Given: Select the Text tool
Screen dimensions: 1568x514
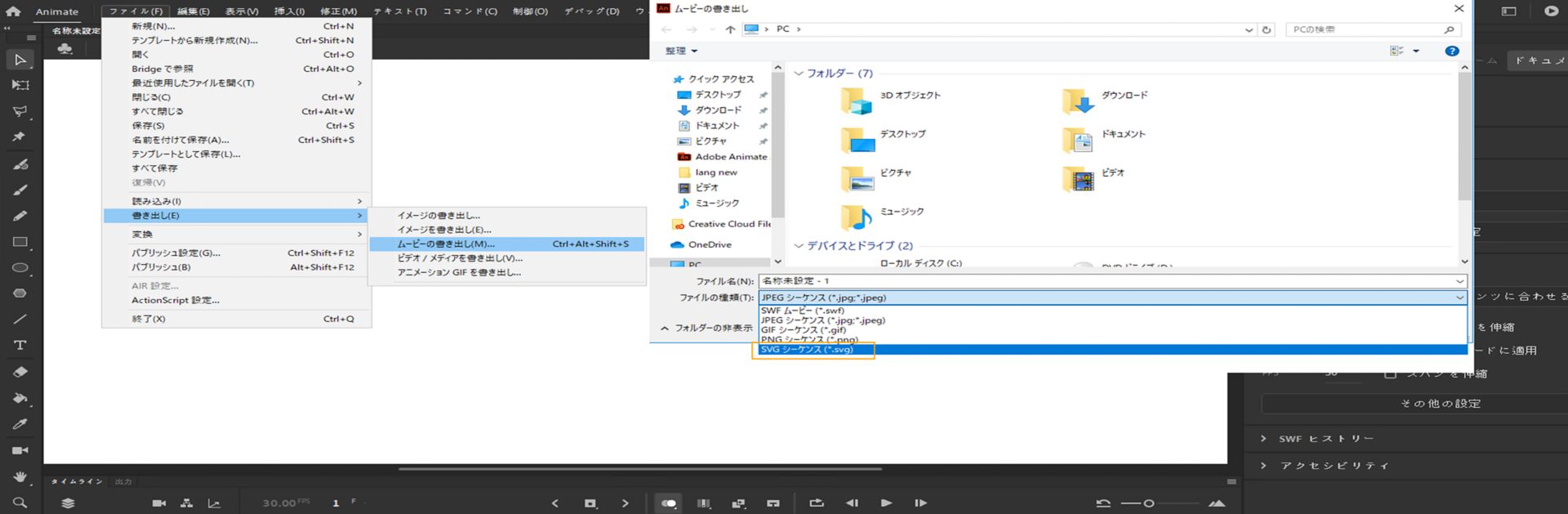Looking at the screenshot, I should (x=20, y=346).
